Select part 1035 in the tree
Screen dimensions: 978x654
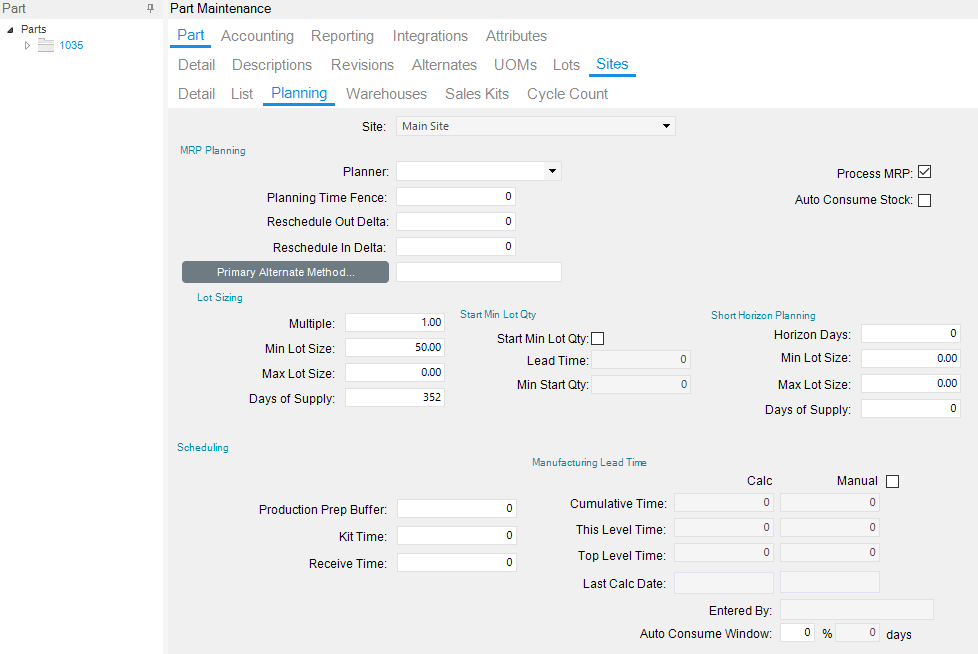pyautogui.click(x=71, y=46)
